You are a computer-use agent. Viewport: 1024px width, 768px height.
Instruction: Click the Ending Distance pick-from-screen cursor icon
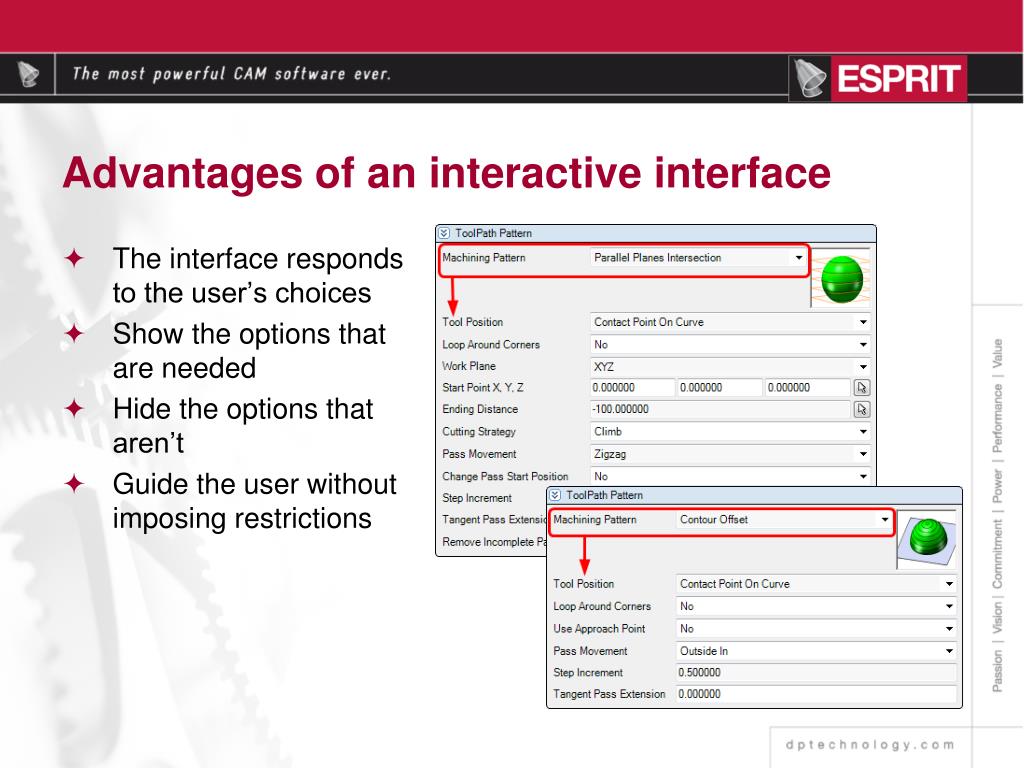point(862,409)
